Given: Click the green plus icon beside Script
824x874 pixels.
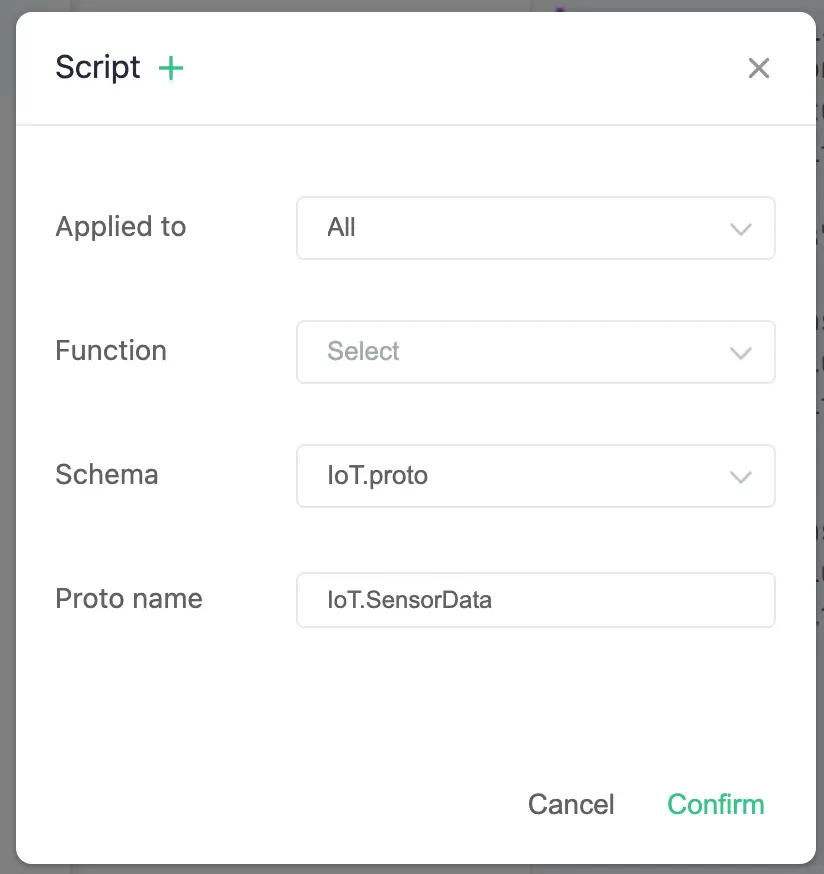Looking at the screenshot, I should (170, 68).
